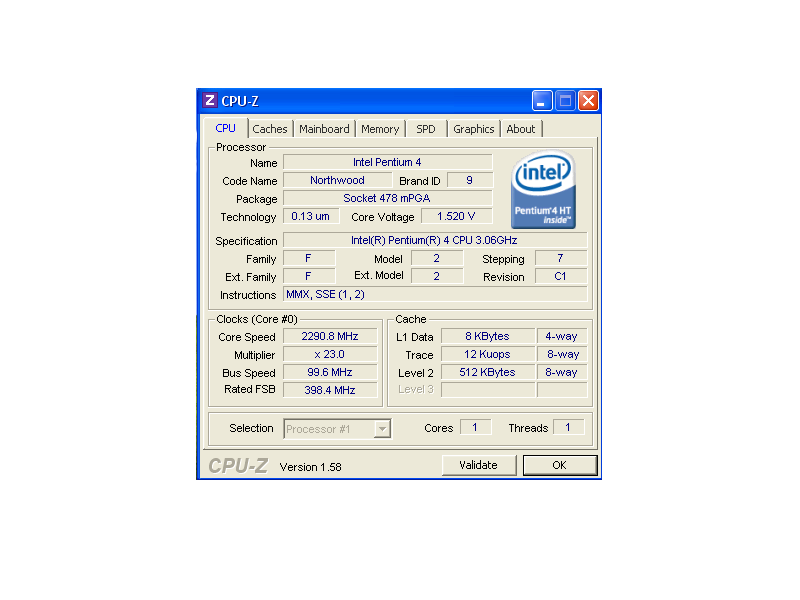Click the disabled maximize button

click(565, 101)
